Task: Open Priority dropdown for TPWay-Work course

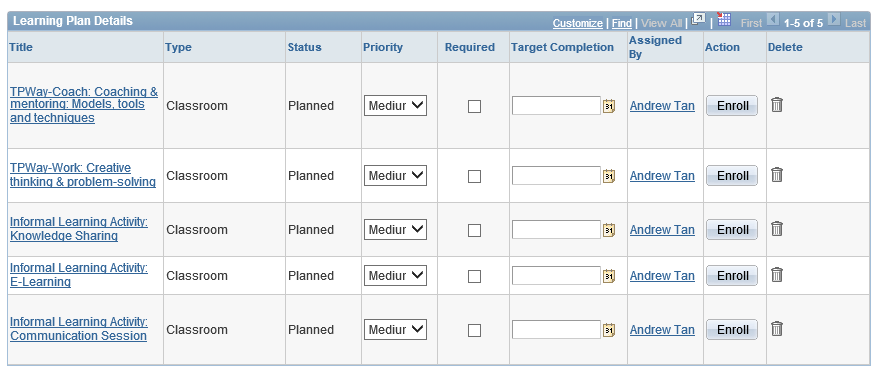Action: [395, 175]
